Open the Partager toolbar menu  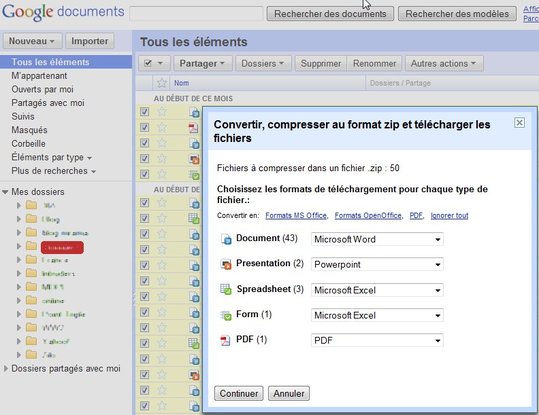click(x=202, y=64)
